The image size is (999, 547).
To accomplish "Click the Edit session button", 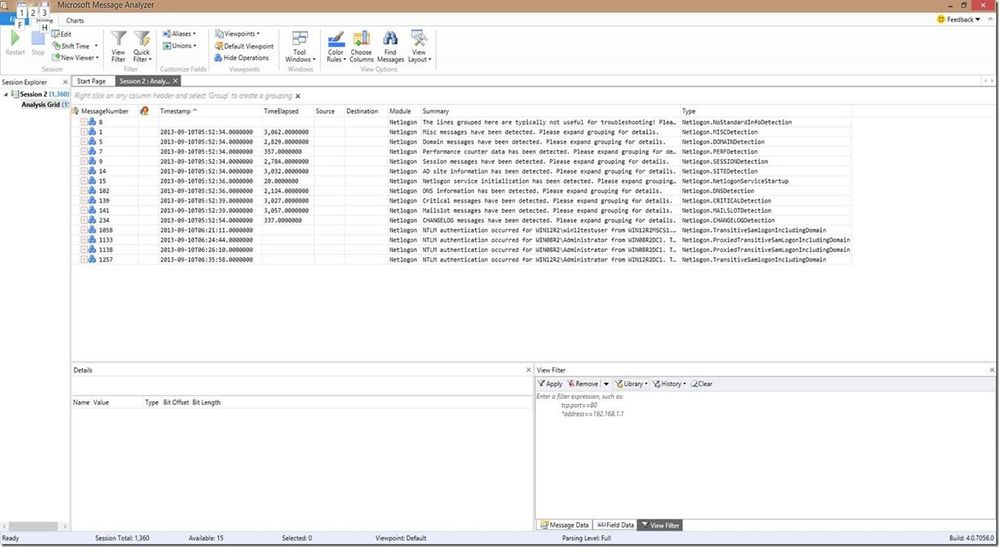I will pos(62,34).
